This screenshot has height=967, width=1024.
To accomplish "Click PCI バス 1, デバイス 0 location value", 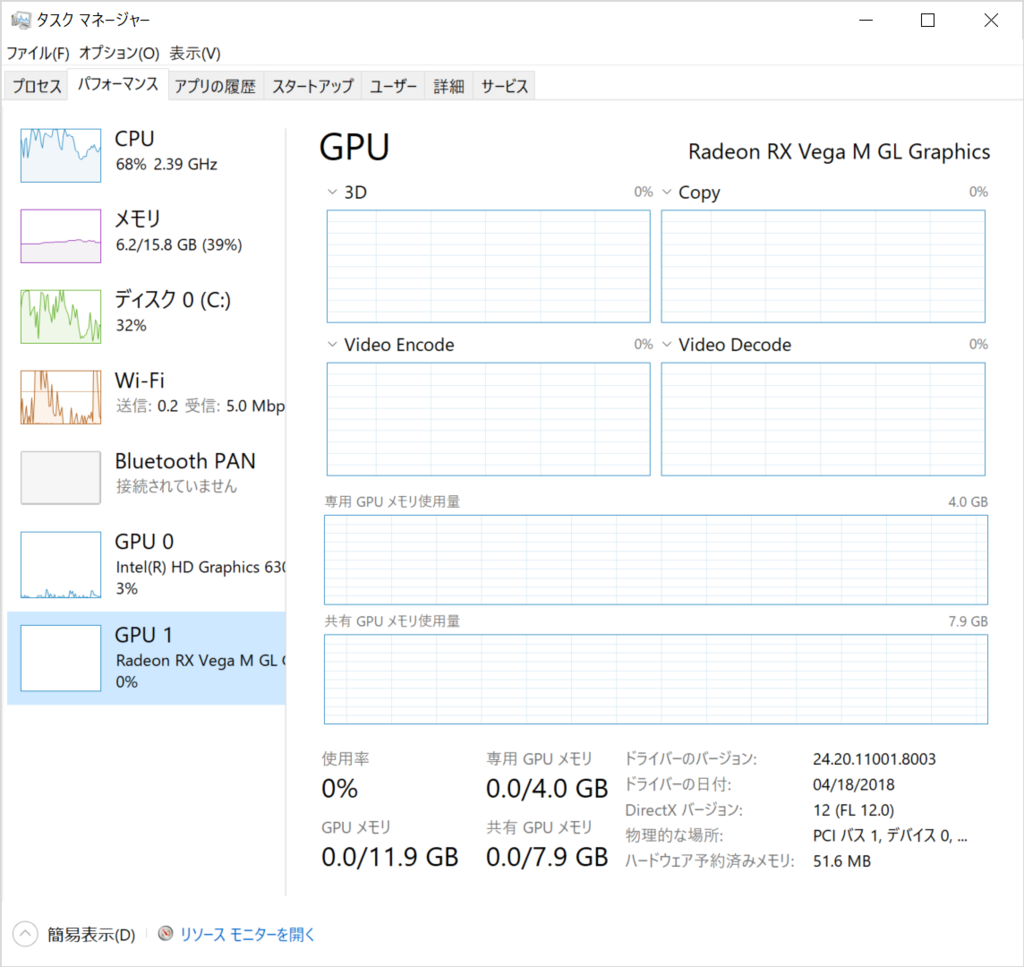I will point(890,835).
